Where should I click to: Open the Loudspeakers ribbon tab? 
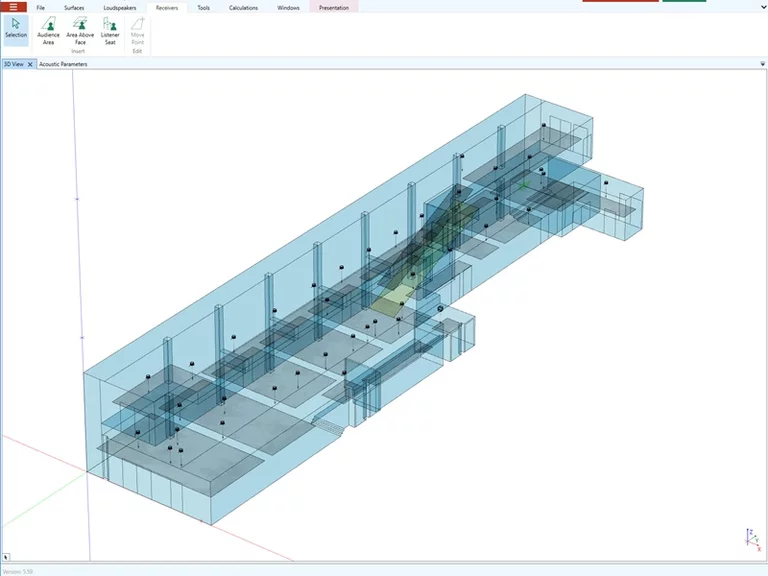click(120, 8)
